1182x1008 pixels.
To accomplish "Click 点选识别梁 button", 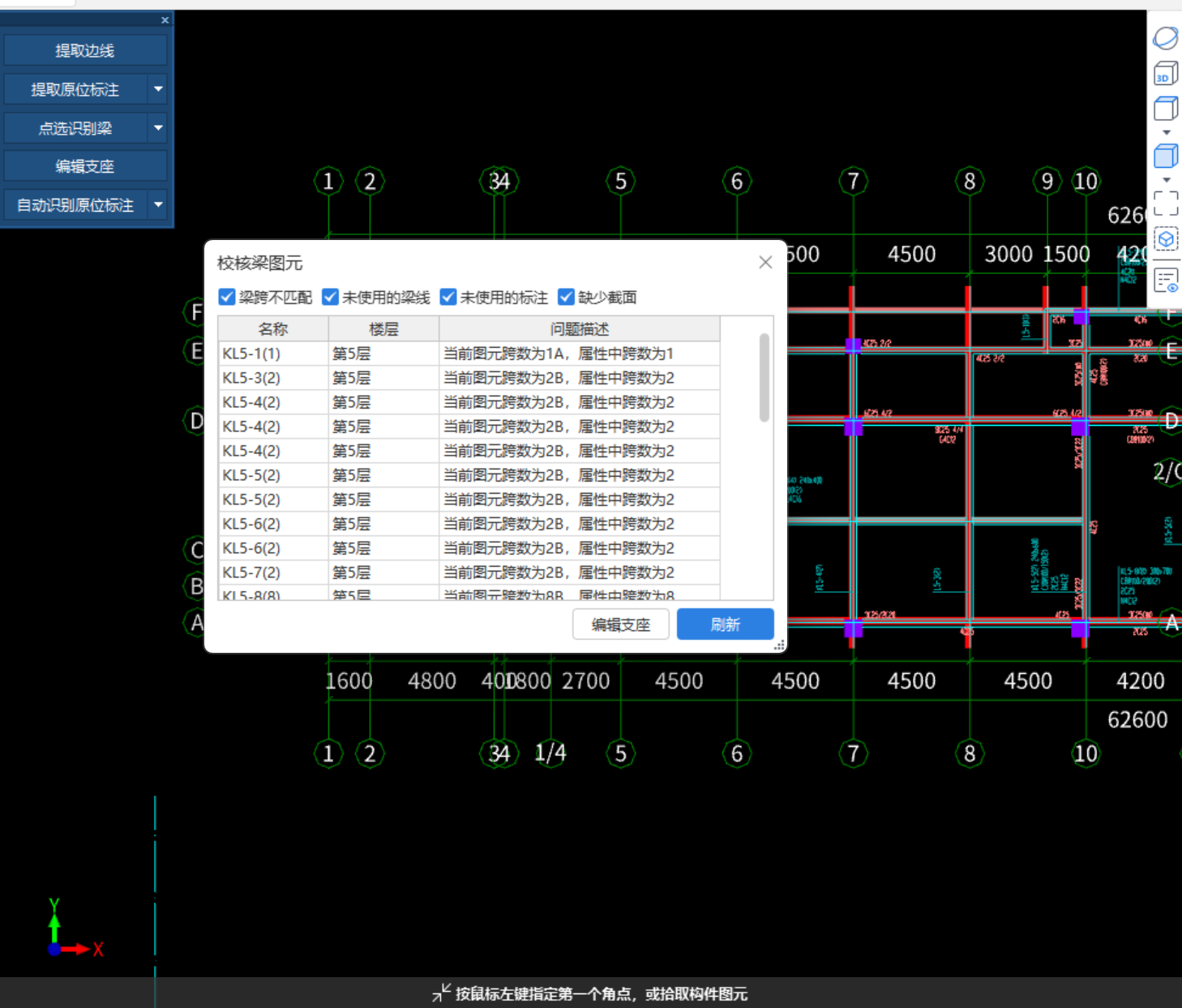I will coord(75,128).
